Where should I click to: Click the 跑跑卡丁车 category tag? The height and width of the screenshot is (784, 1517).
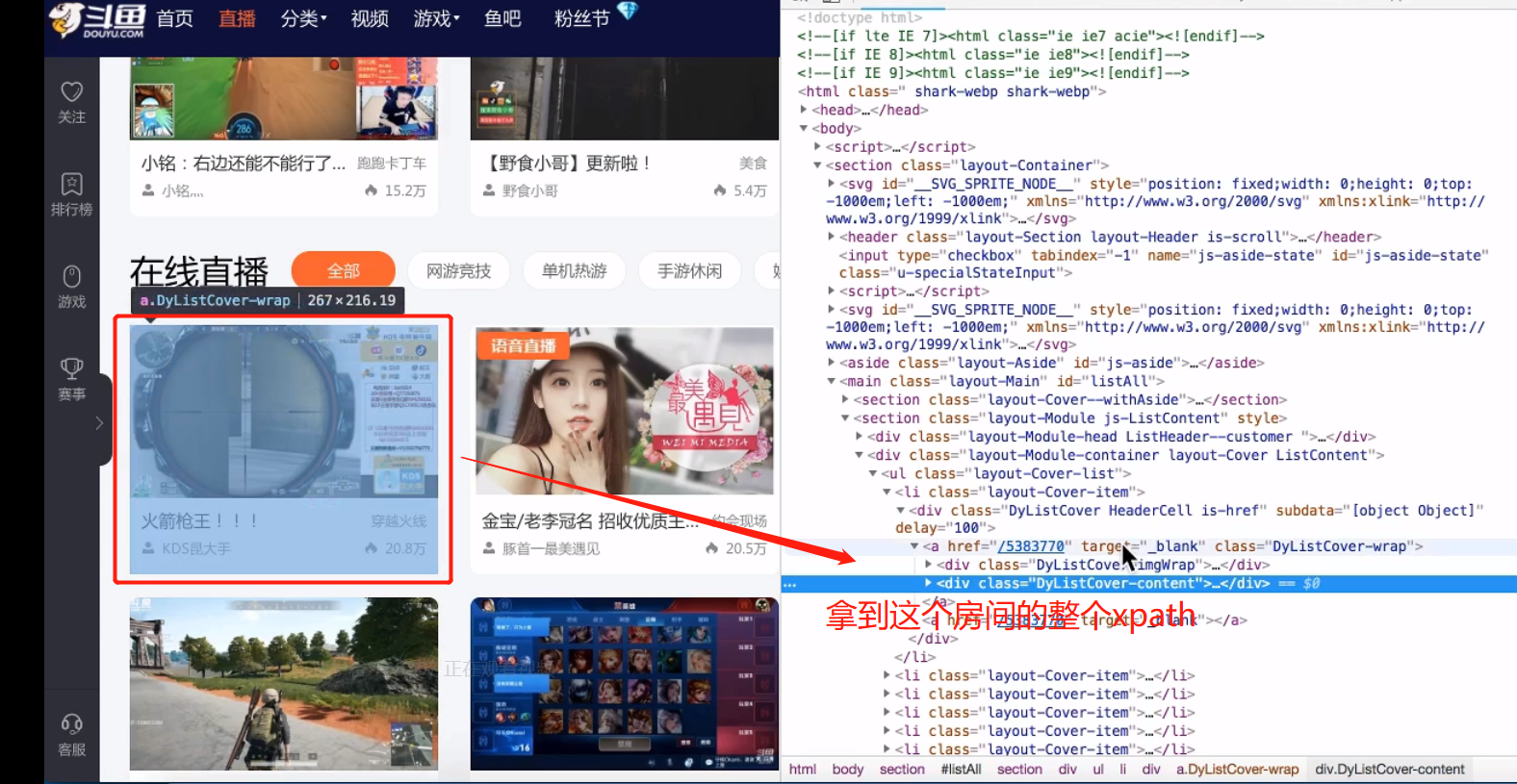[392, 164]
